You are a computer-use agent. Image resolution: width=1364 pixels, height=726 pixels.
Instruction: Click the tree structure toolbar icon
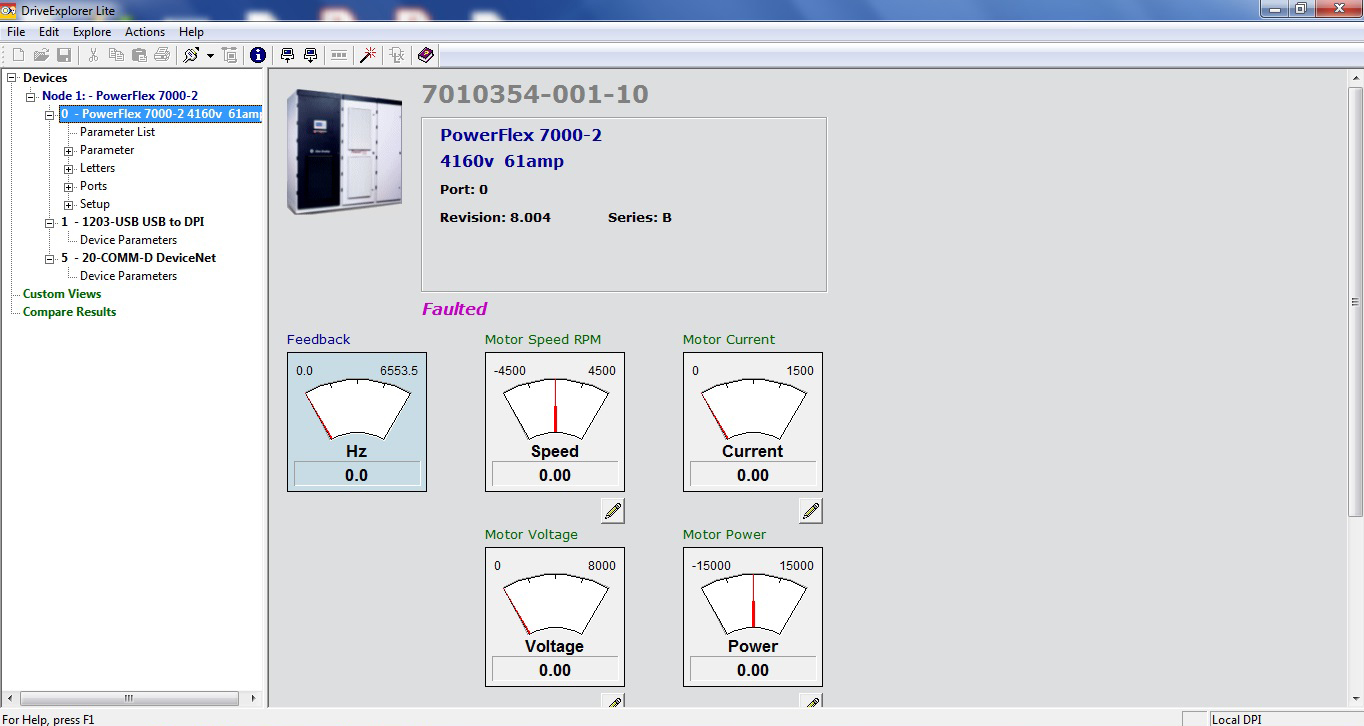tap(229, 55)
